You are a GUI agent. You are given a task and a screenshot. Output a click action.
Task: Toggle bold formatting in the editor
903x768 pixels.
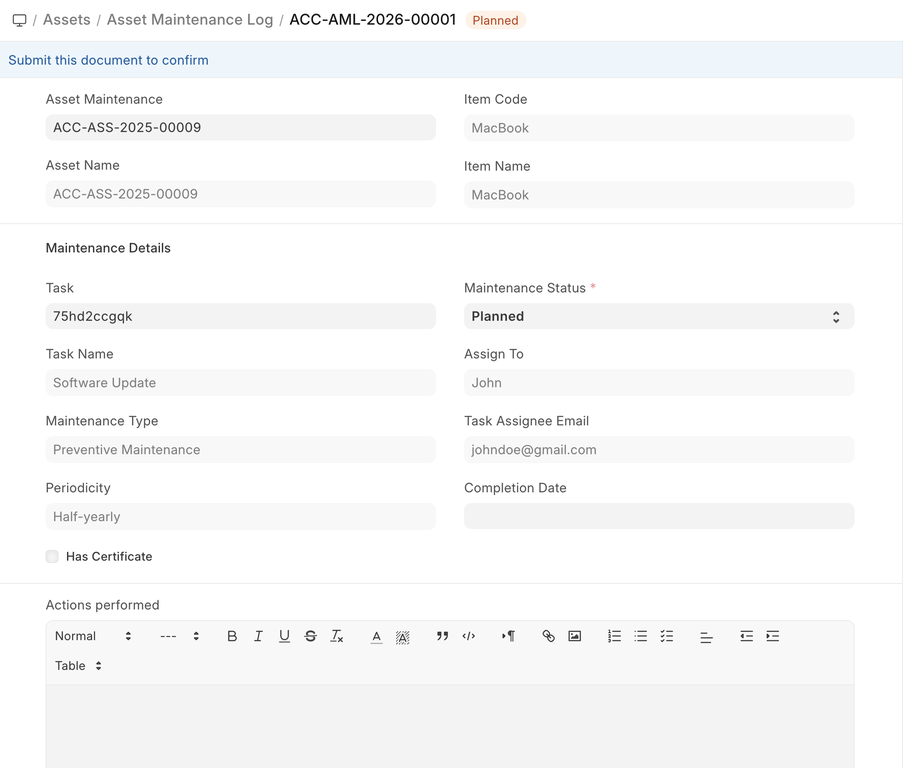232,636
